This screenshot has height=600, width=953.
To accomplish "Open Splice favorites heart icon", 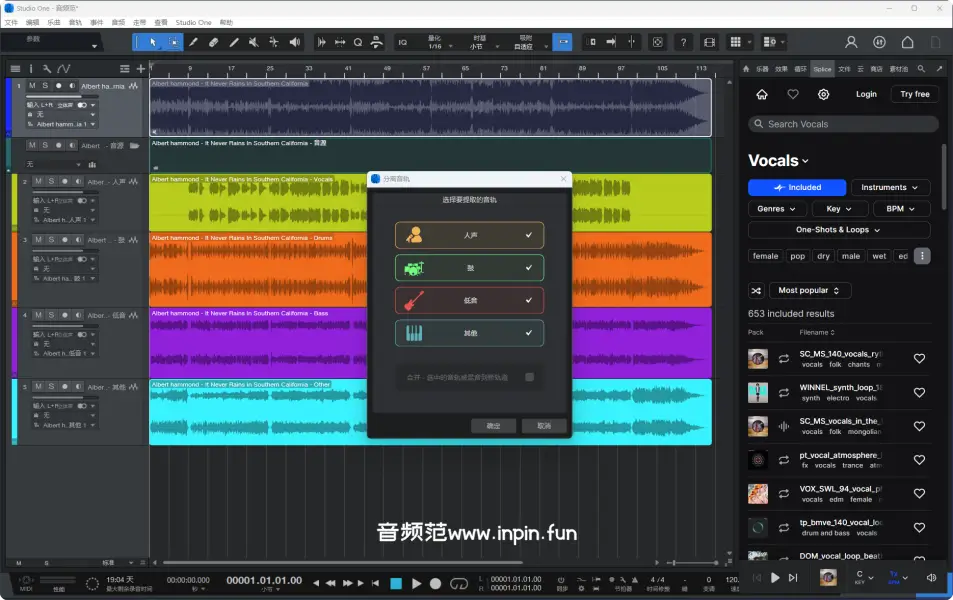I will coord(793,94).
